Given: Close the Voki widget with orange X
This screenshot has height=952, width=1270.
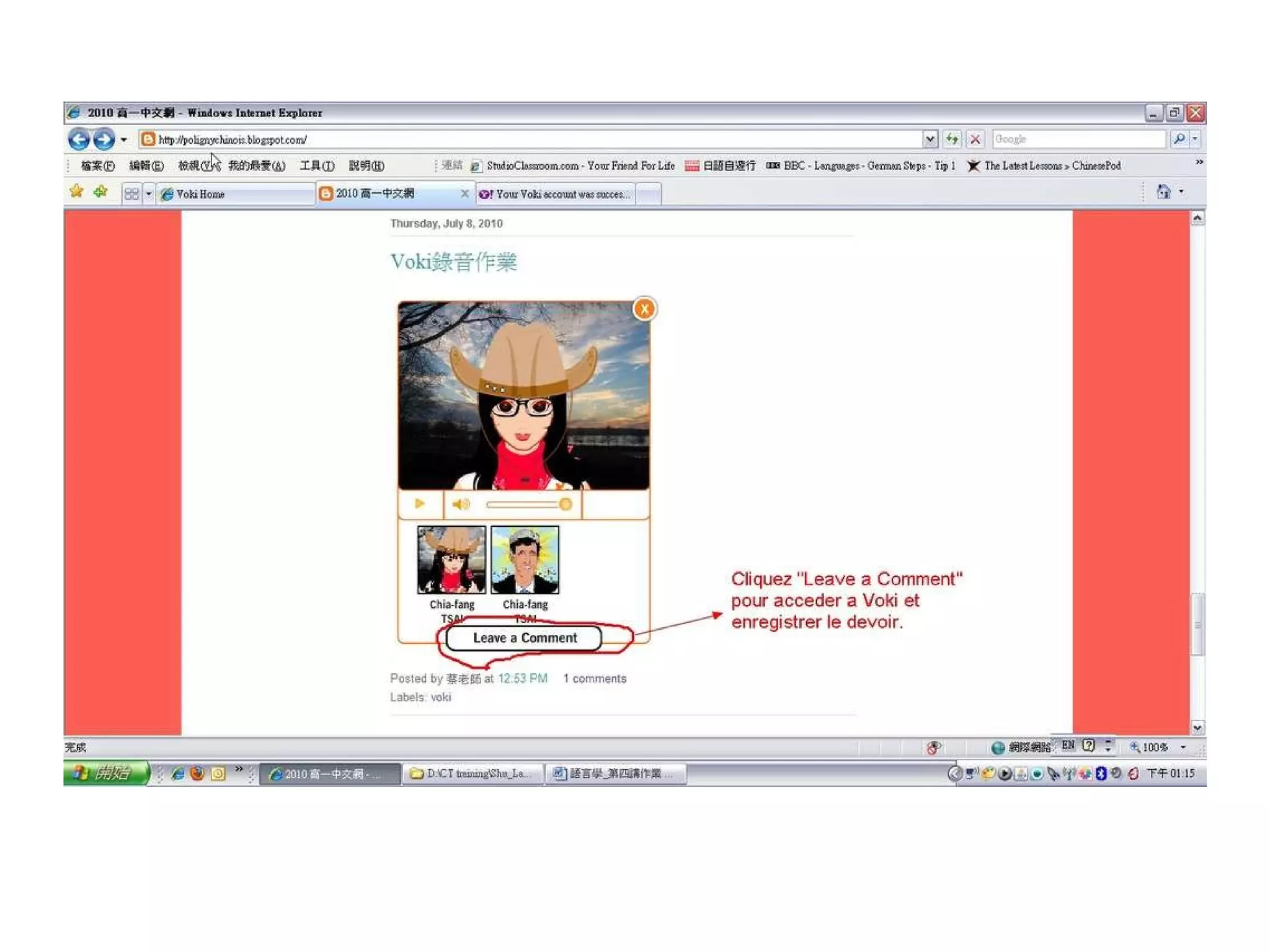Looking at the screenshot, I should tap(644, 309).
